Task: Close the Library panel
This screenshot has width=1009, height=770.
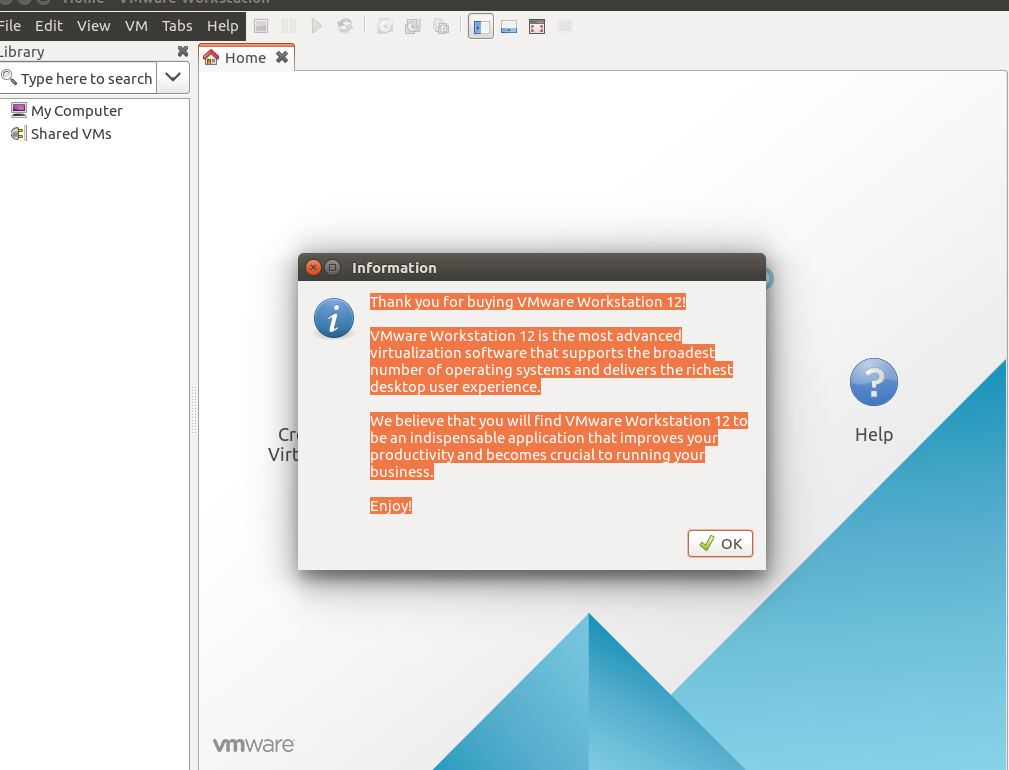Action: pyautogui.click(x=183, y=51)
